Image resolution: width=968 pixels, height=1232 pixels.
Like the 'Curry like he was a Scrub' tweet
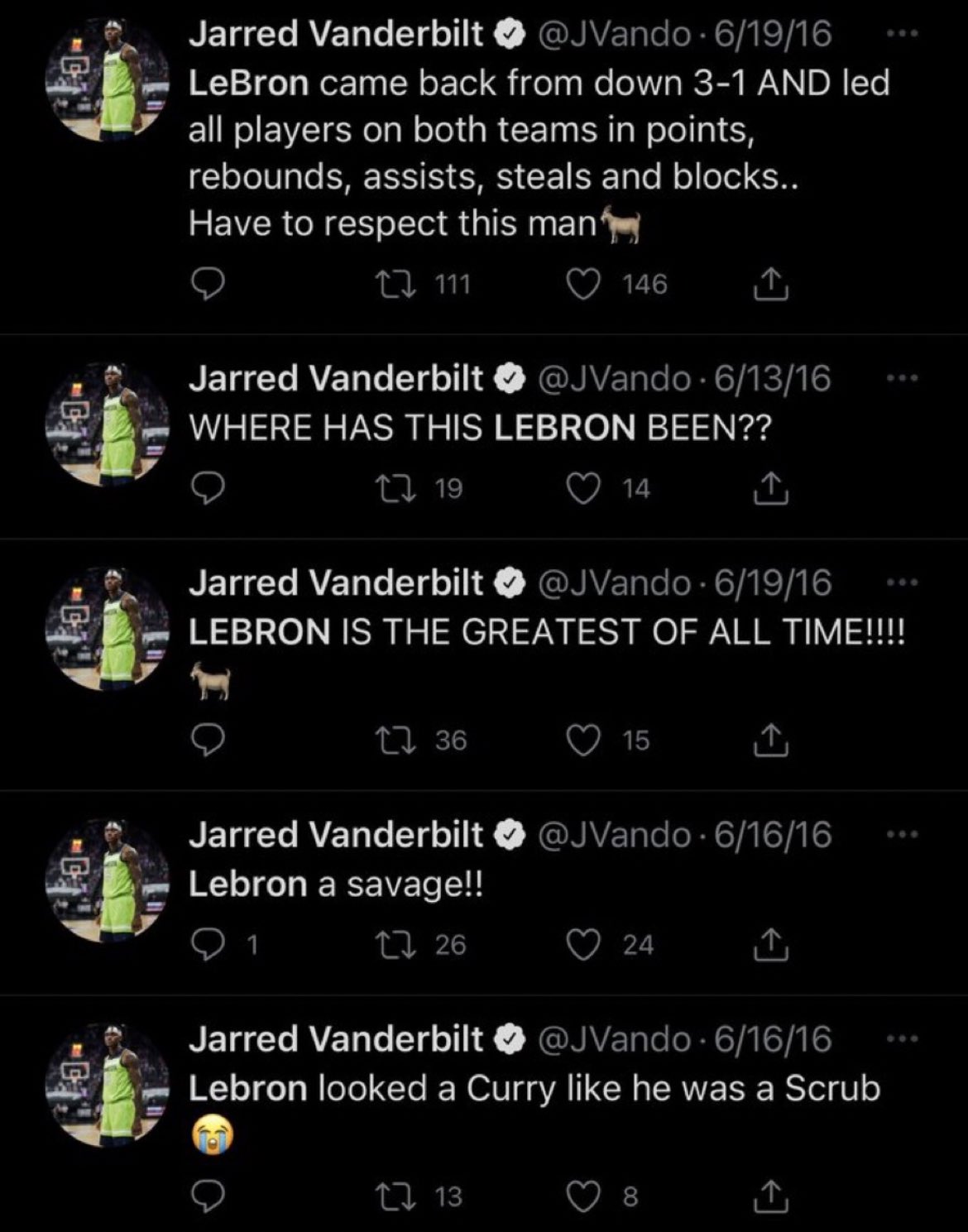click(583, 1196)
